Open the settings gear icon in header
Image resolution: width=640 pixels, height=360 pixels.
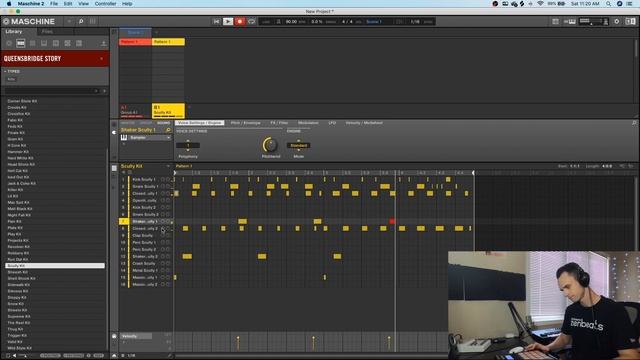coord(617,21)
